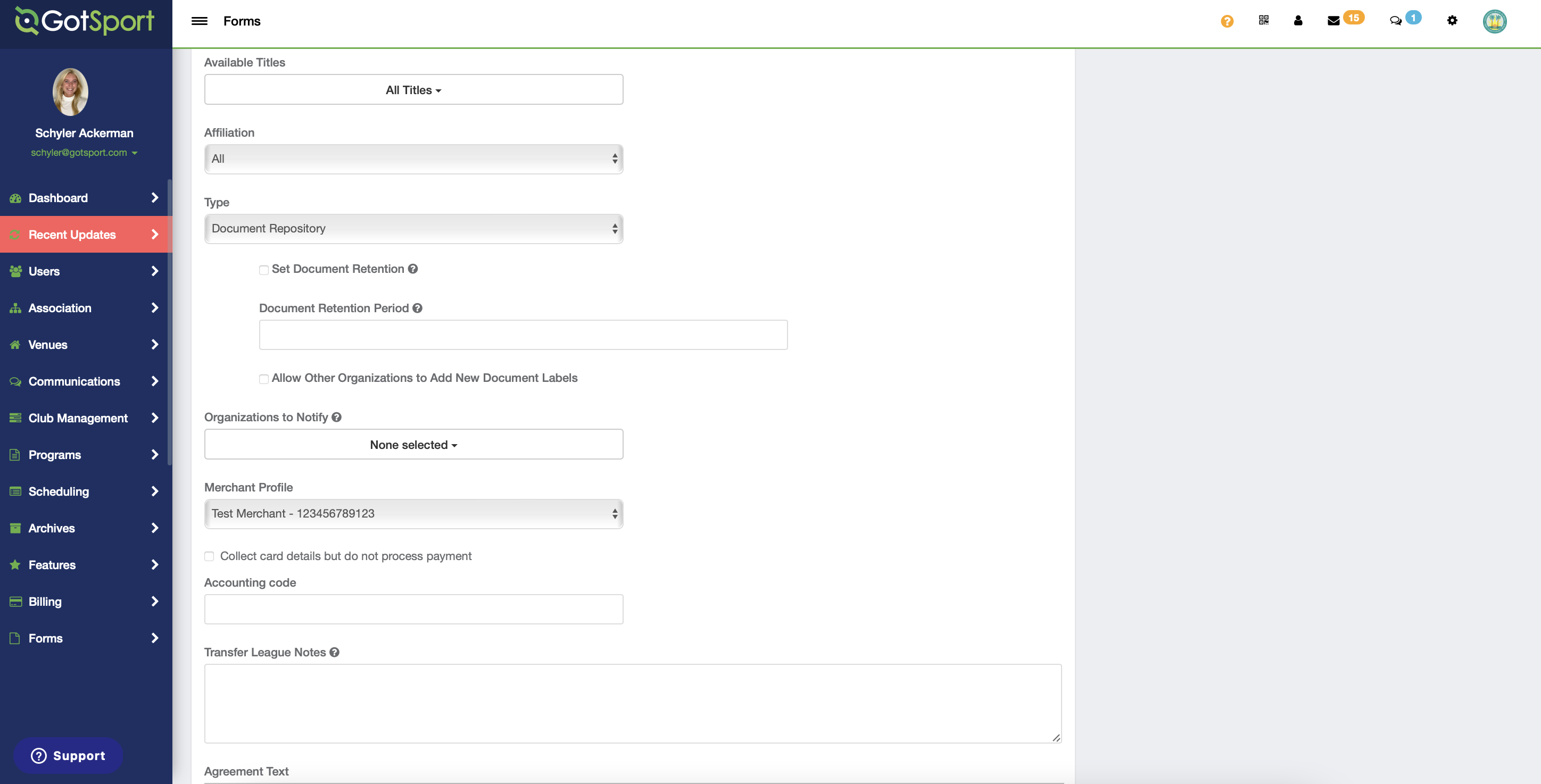Click the Programs document icon
Screen dimensions: 1541x784
pyautogui.click(x=15, y=455)
